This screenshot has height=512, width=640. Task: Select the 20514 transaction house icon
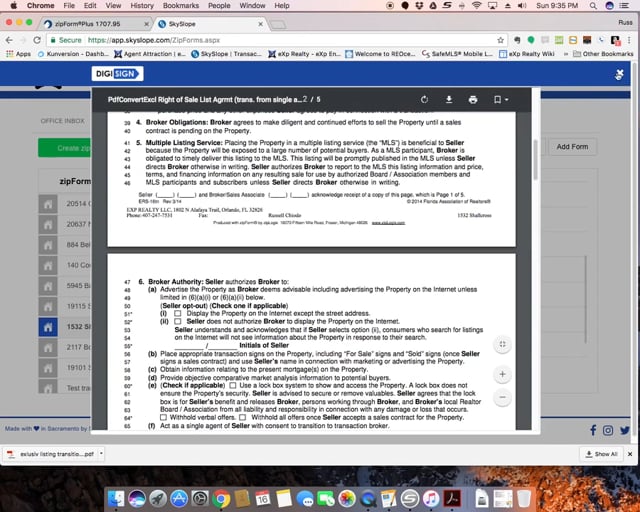48,204
